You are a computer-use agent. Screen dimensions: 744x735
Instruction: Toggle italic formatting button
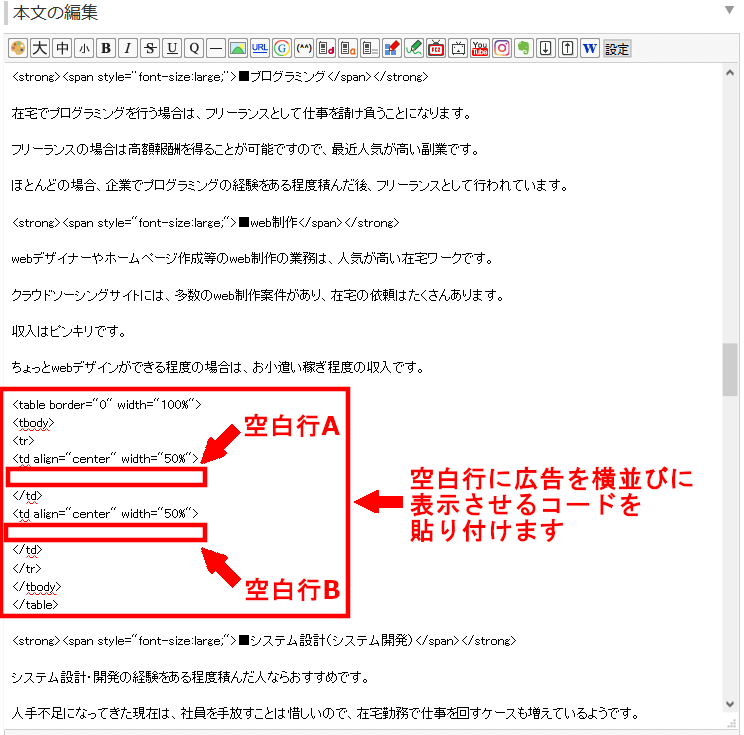pos(128,48)
